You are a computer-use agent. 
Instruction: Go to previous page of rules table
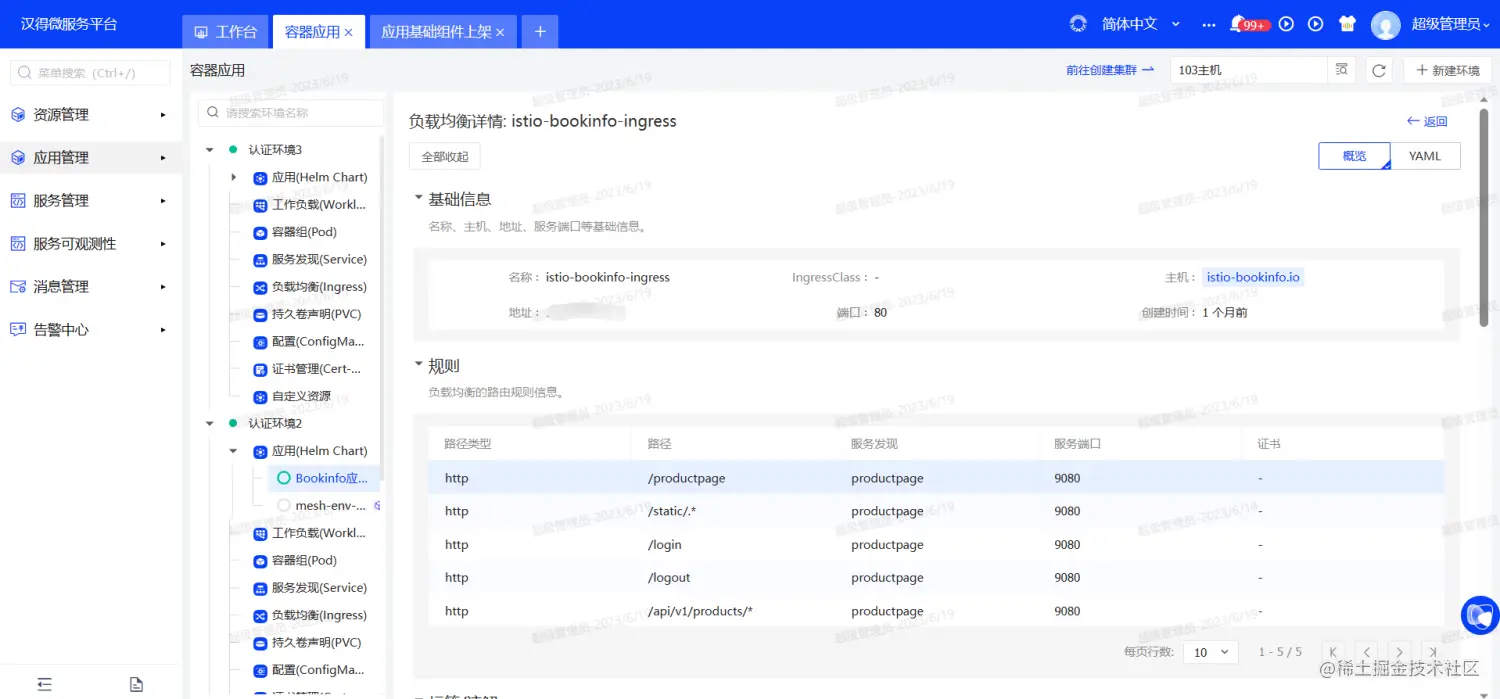click(1366, 652)
